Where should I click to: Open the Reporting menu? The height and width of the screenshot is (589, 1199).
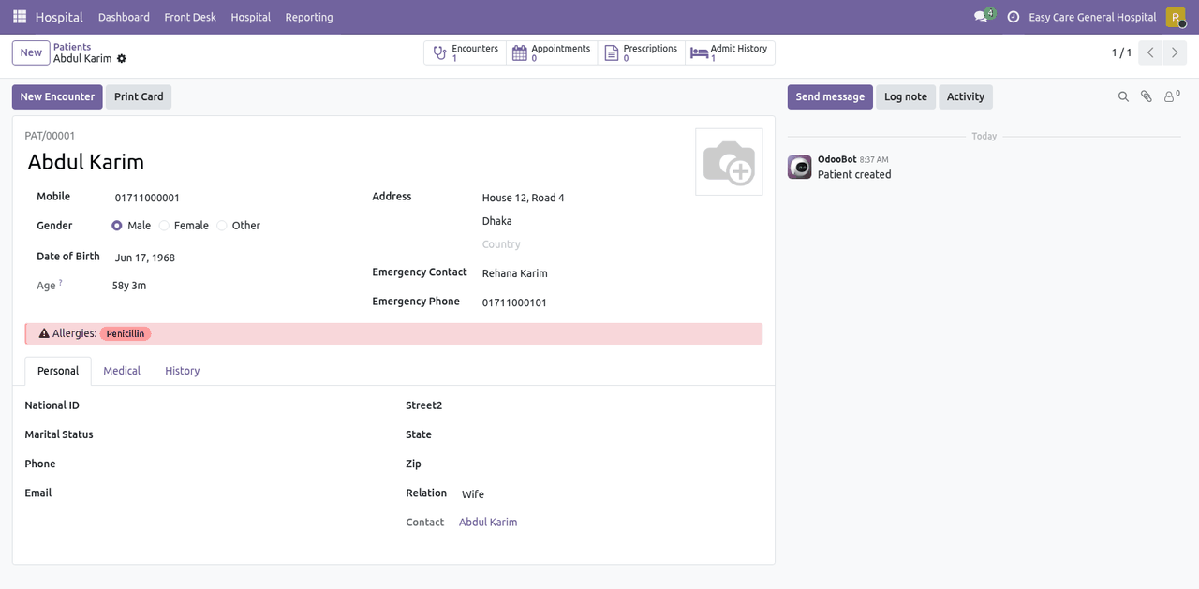pos(310,17)
